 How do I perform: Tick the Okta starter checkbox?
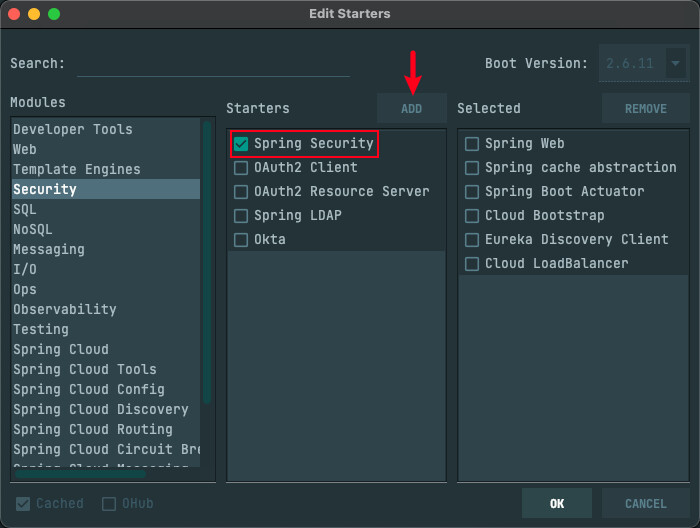point(241,240)
